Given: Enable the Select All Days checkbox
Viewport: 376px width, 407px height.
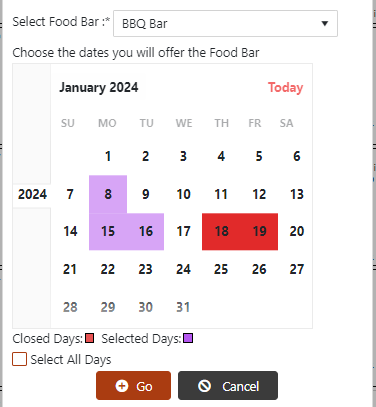Looking at the screenshot, I should click(19, 359).
